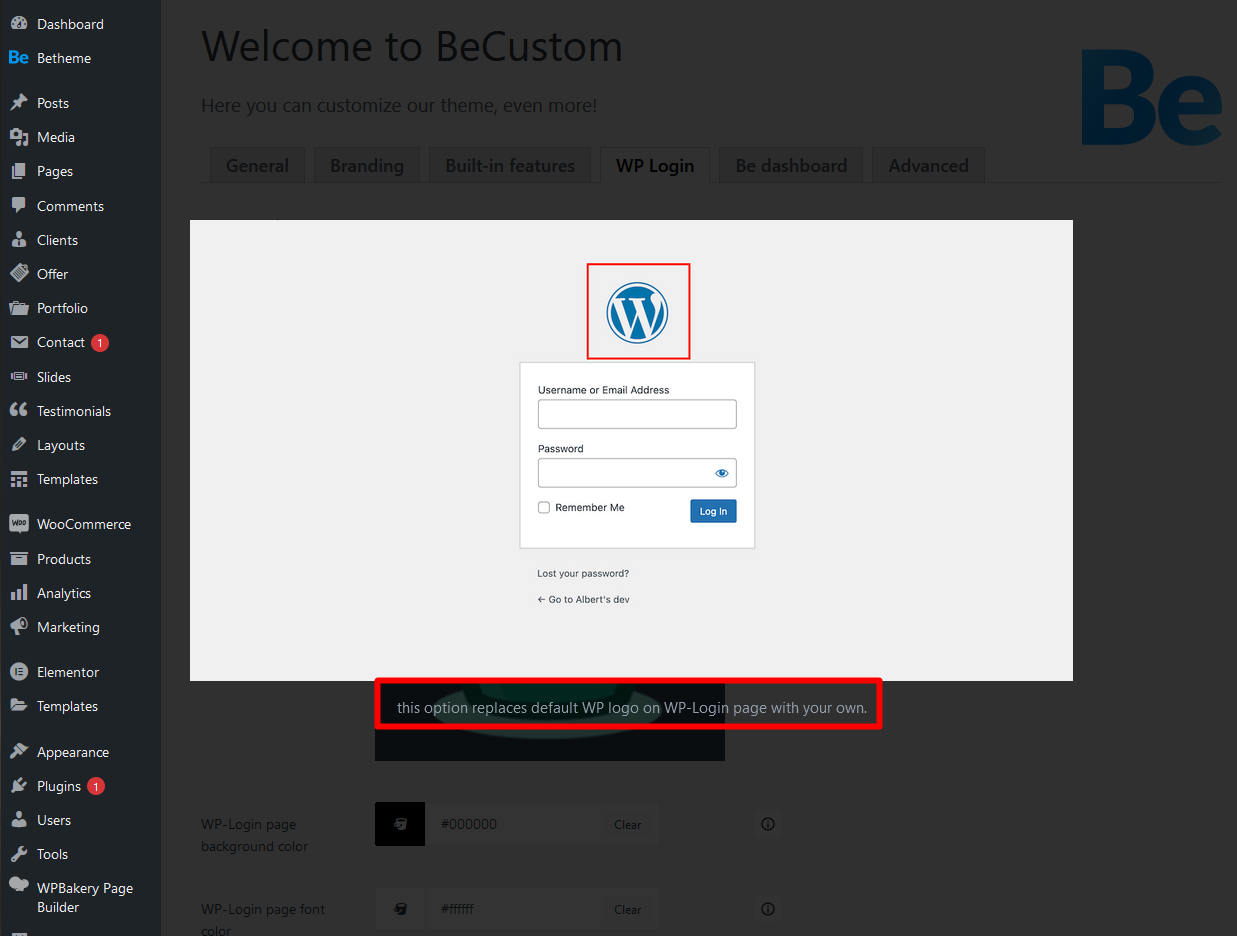Switch to the General tab
Viewport: 1237px width, 936px height.
click(257, 165)
